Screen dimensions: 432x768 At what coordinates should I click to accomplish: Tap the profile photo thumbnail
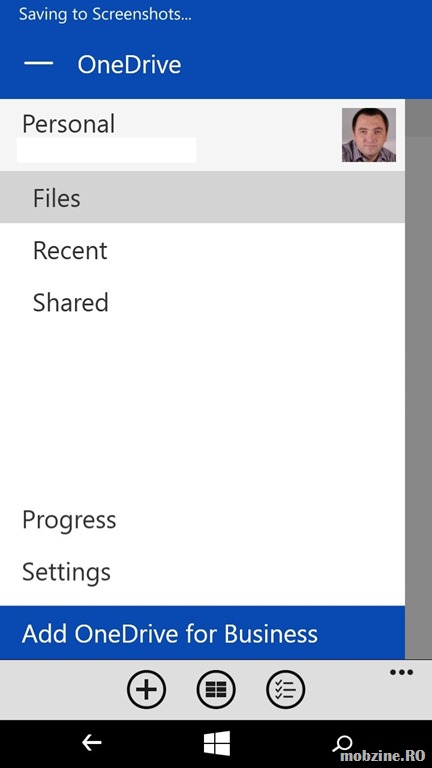pos(369,135)
